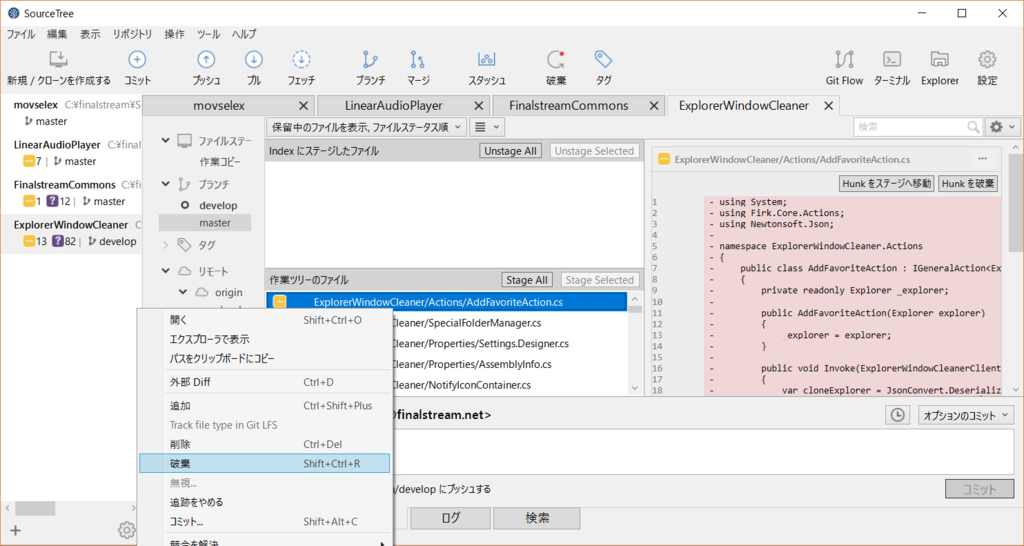
Task: Click the commit history clock icon
Action: 897,415
